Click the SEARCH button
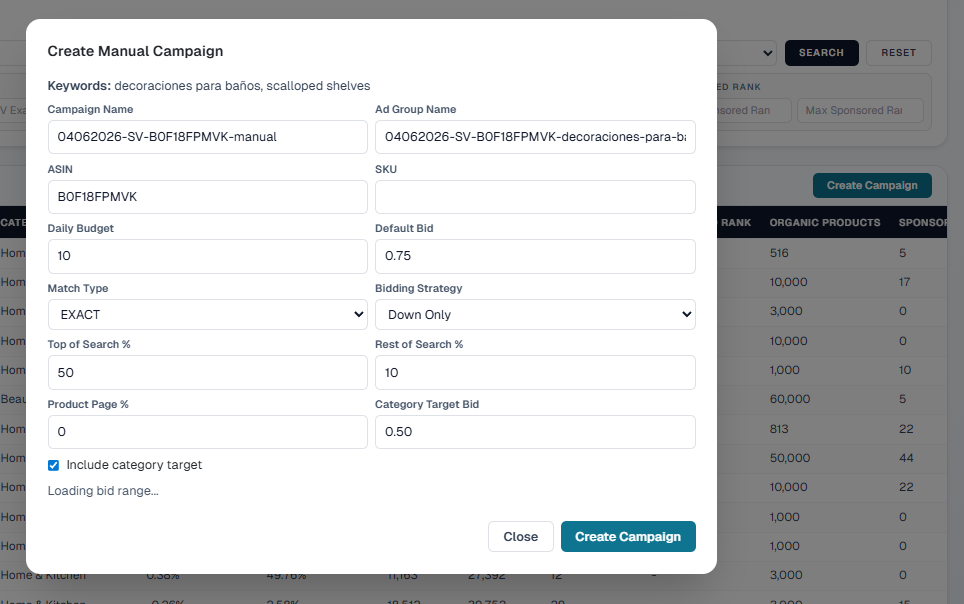The height and width of the screenshot is (604, 964). (821, 53)
